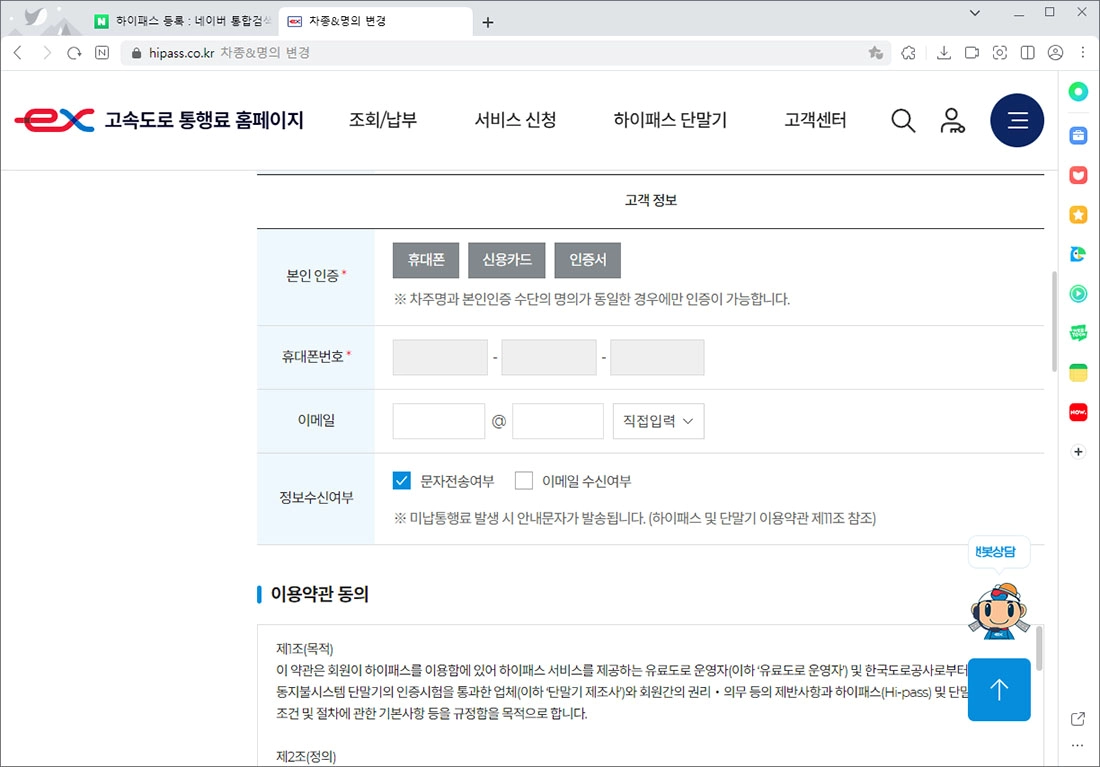Open the browser downloads icon
This screenshot has height=767, width=1100.
click(944, 52)
